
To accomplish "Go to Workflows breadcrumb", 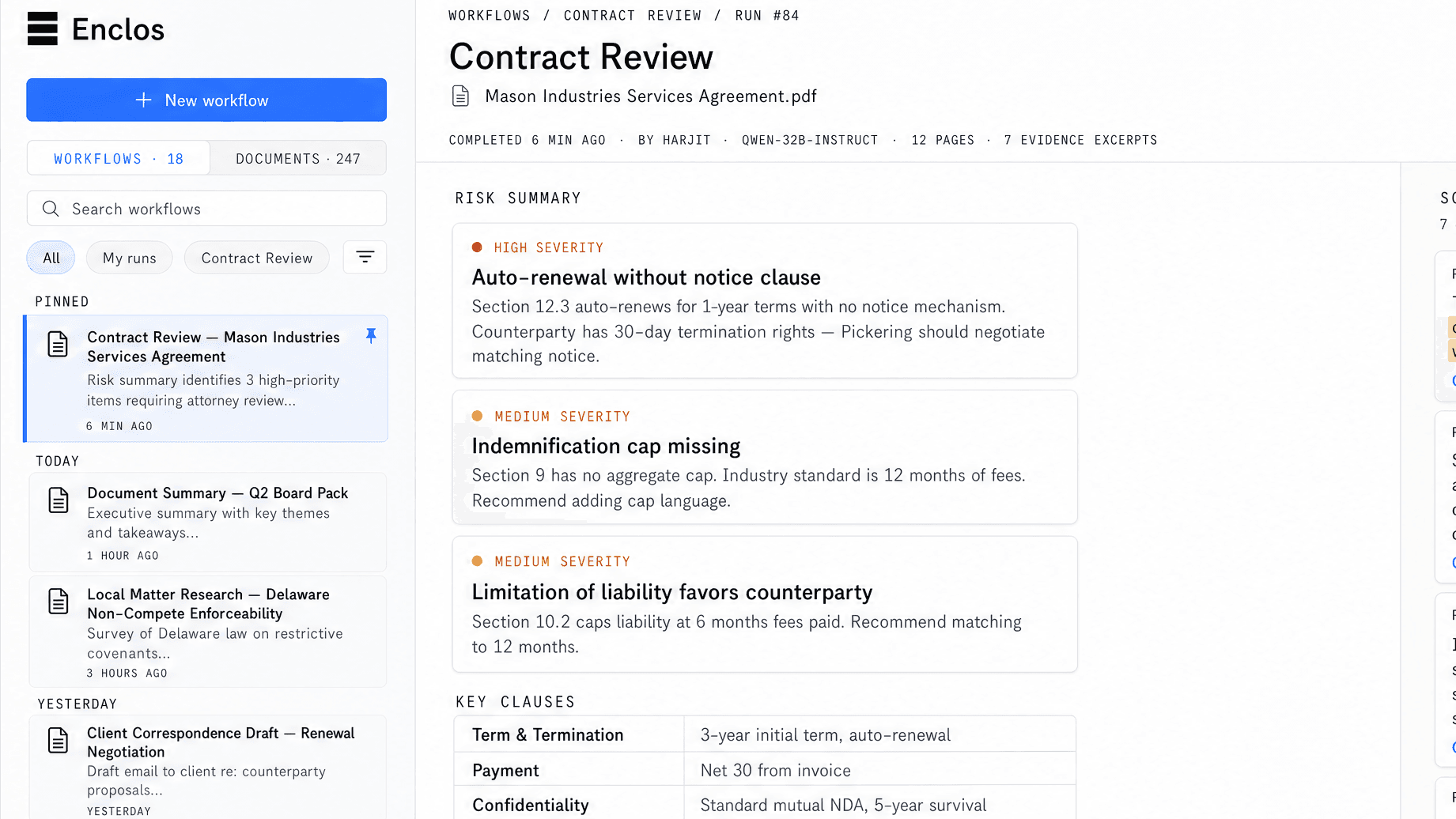I will tap(490, 15).
